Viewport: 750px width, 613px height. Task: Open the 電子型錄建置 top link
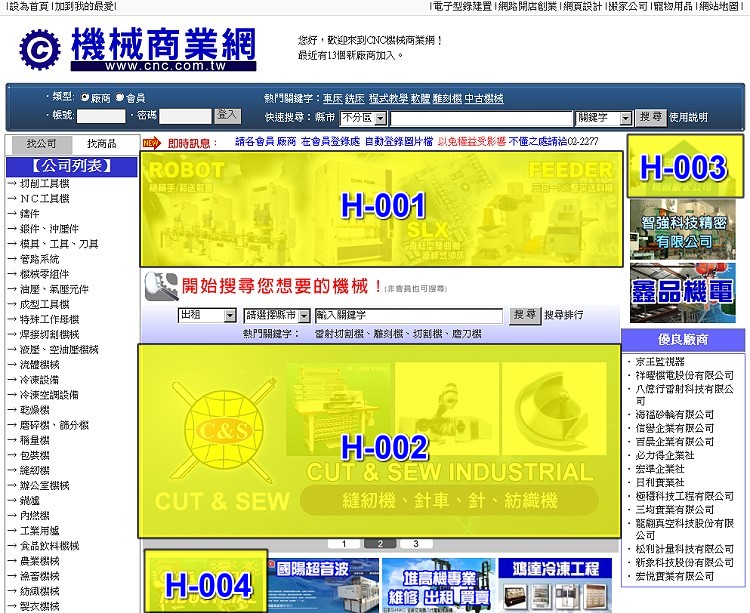(x=462, y=7)
